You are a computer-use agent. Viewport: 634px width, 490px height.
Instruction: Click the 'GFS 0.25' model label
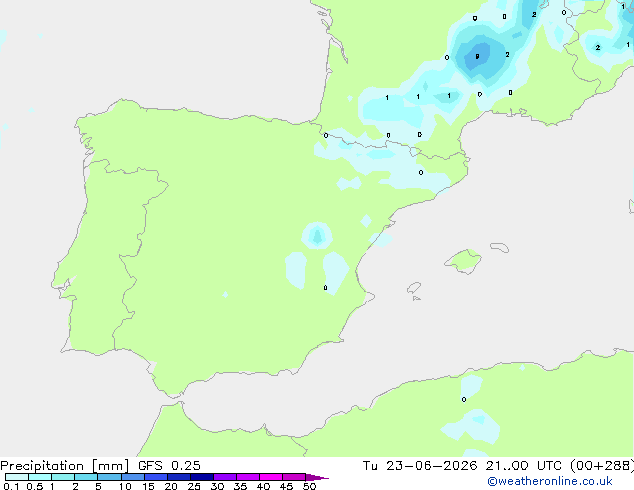pos(169,466)
